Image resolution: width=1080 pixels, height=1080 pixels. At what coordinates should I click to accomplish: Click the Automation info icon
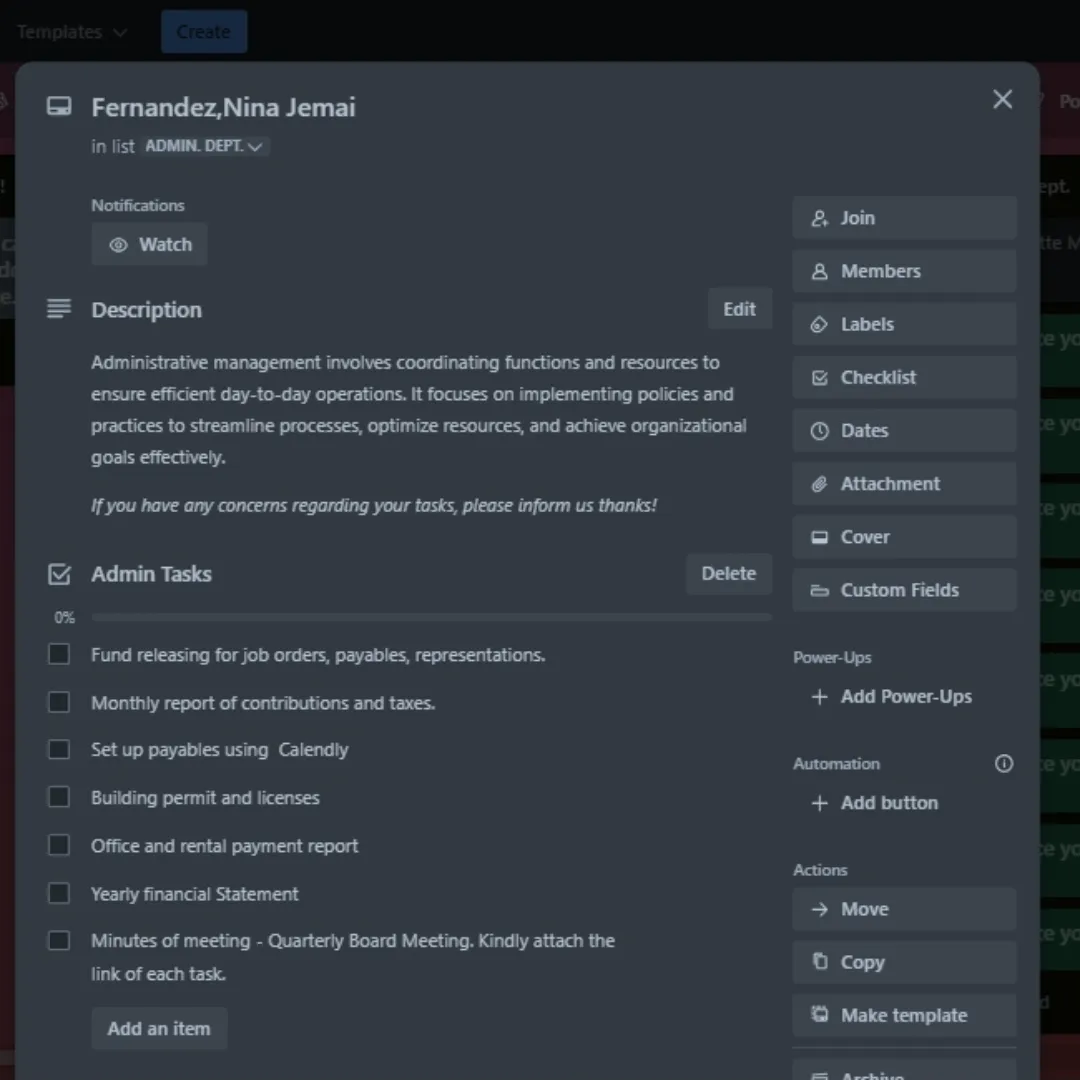[x=1004, y=764]
